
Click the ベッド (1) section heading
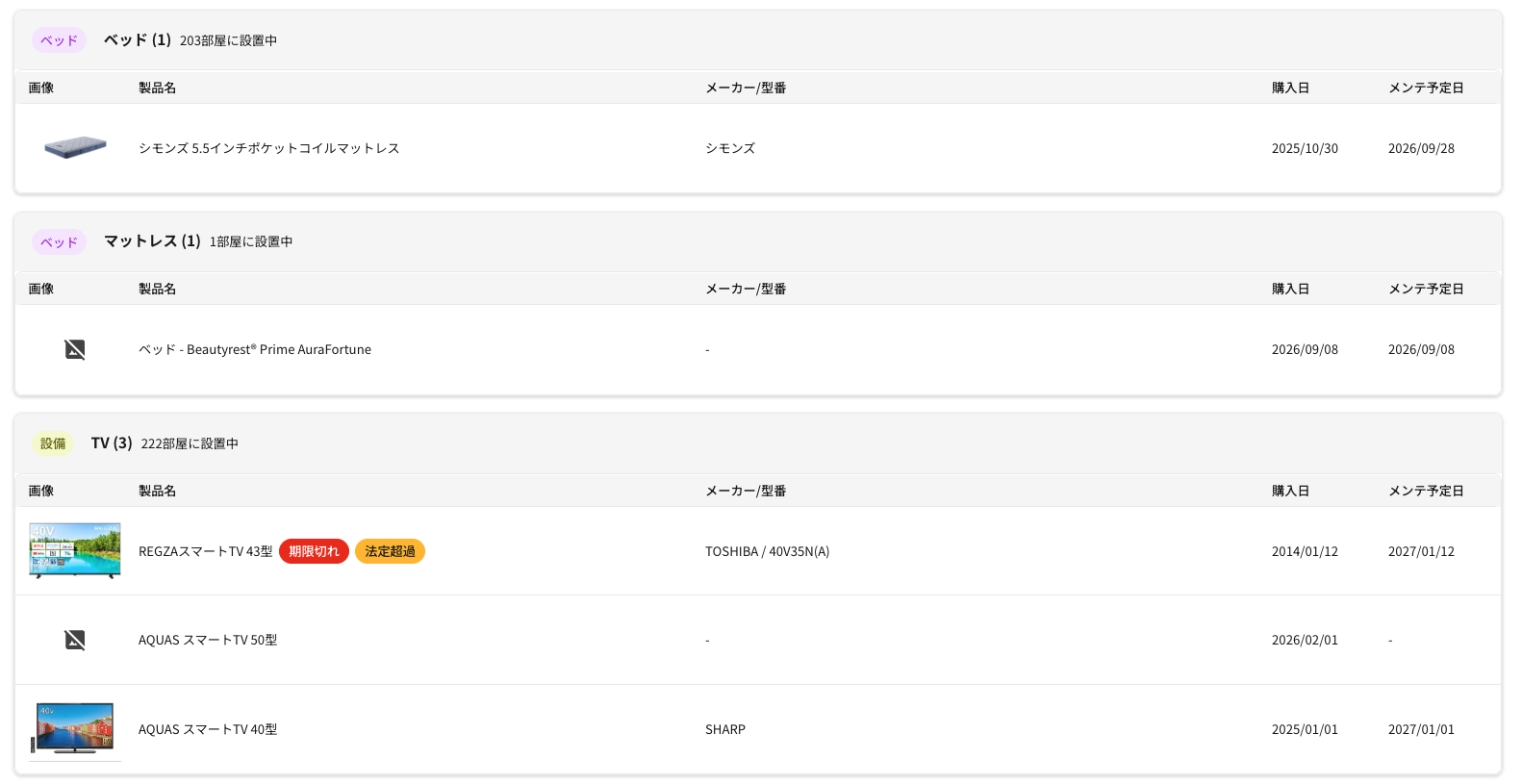coord(138,39)
